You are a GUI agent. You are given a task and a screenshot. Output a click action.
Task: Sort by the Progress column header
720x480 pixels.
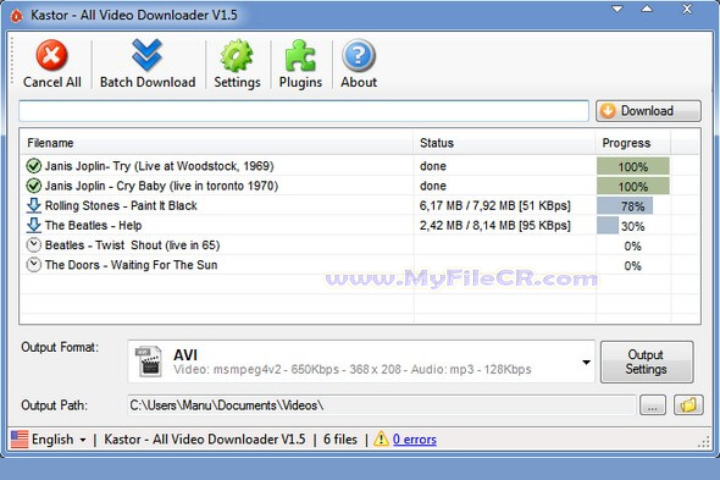click(x=633, y=143)
